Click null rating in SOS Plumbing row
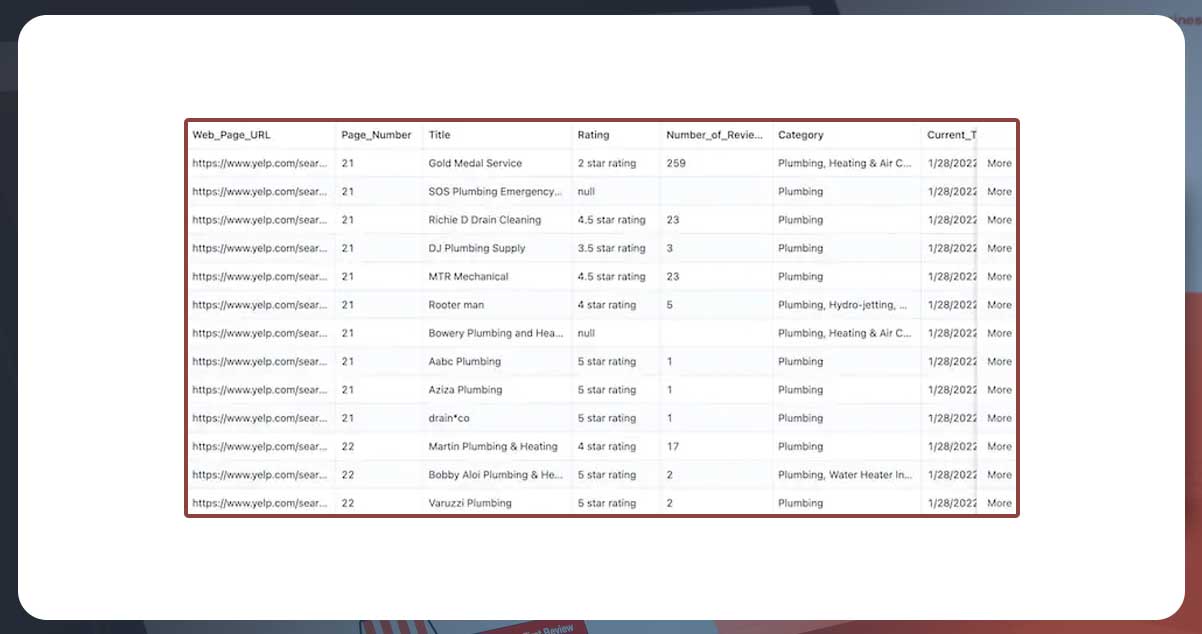 click(586, 191)
